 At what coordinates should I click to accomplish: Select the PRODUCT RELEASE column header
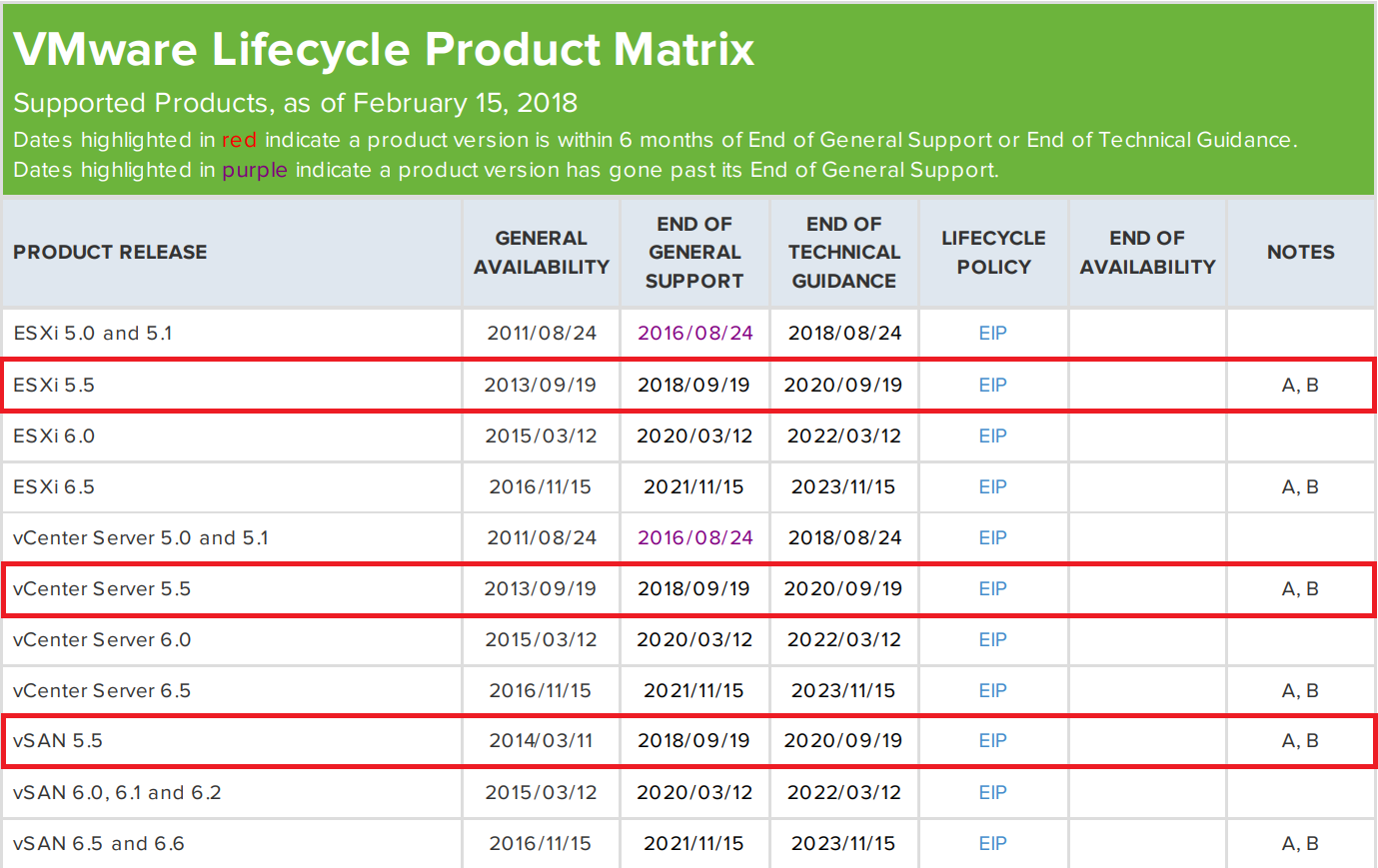click(110, 252)
